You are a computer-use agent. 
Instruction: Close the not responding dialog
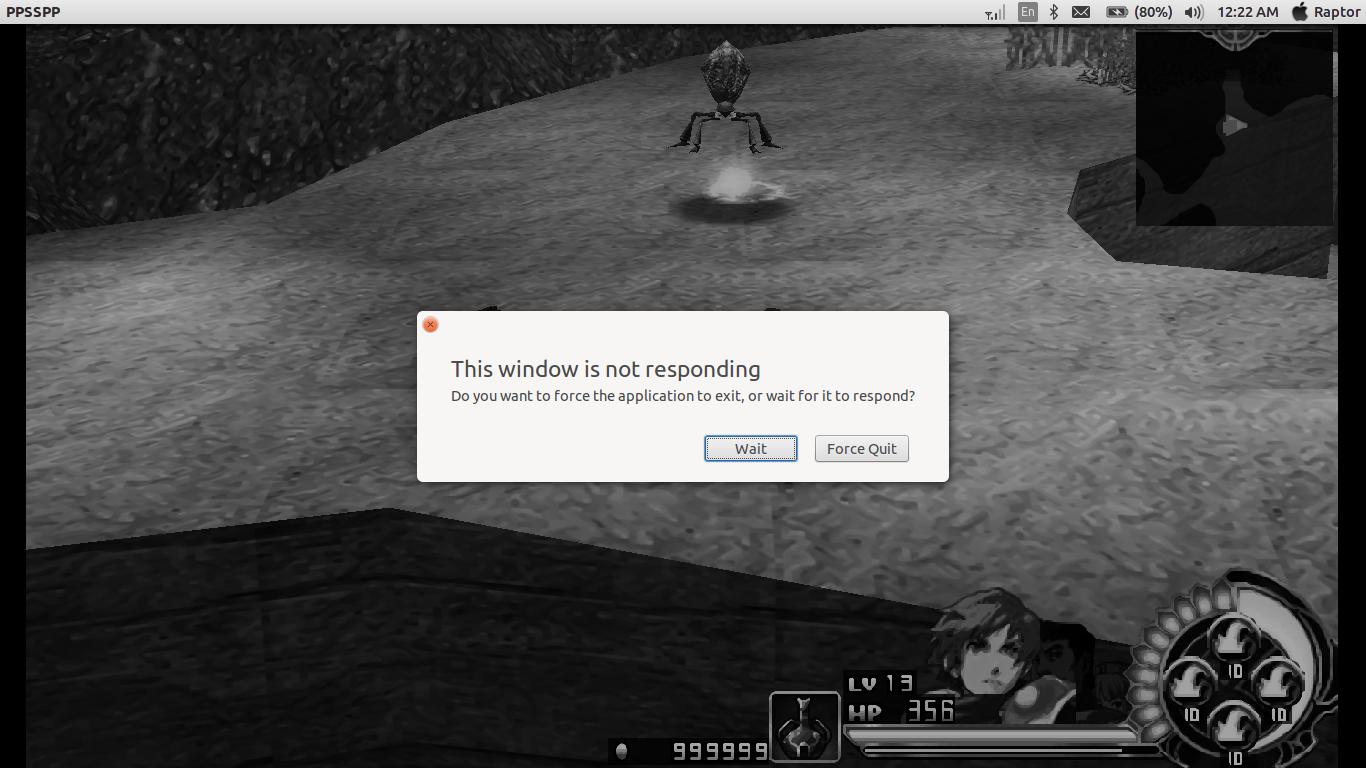point(430,325)
